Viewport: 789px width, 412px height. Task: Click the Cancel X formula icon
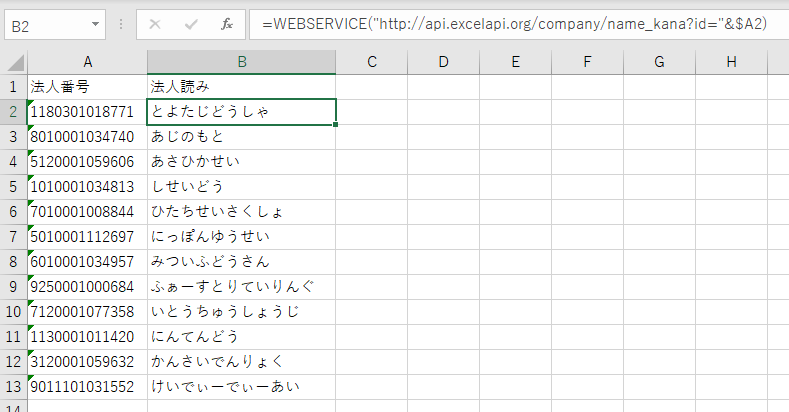click(x=155, y=24)
